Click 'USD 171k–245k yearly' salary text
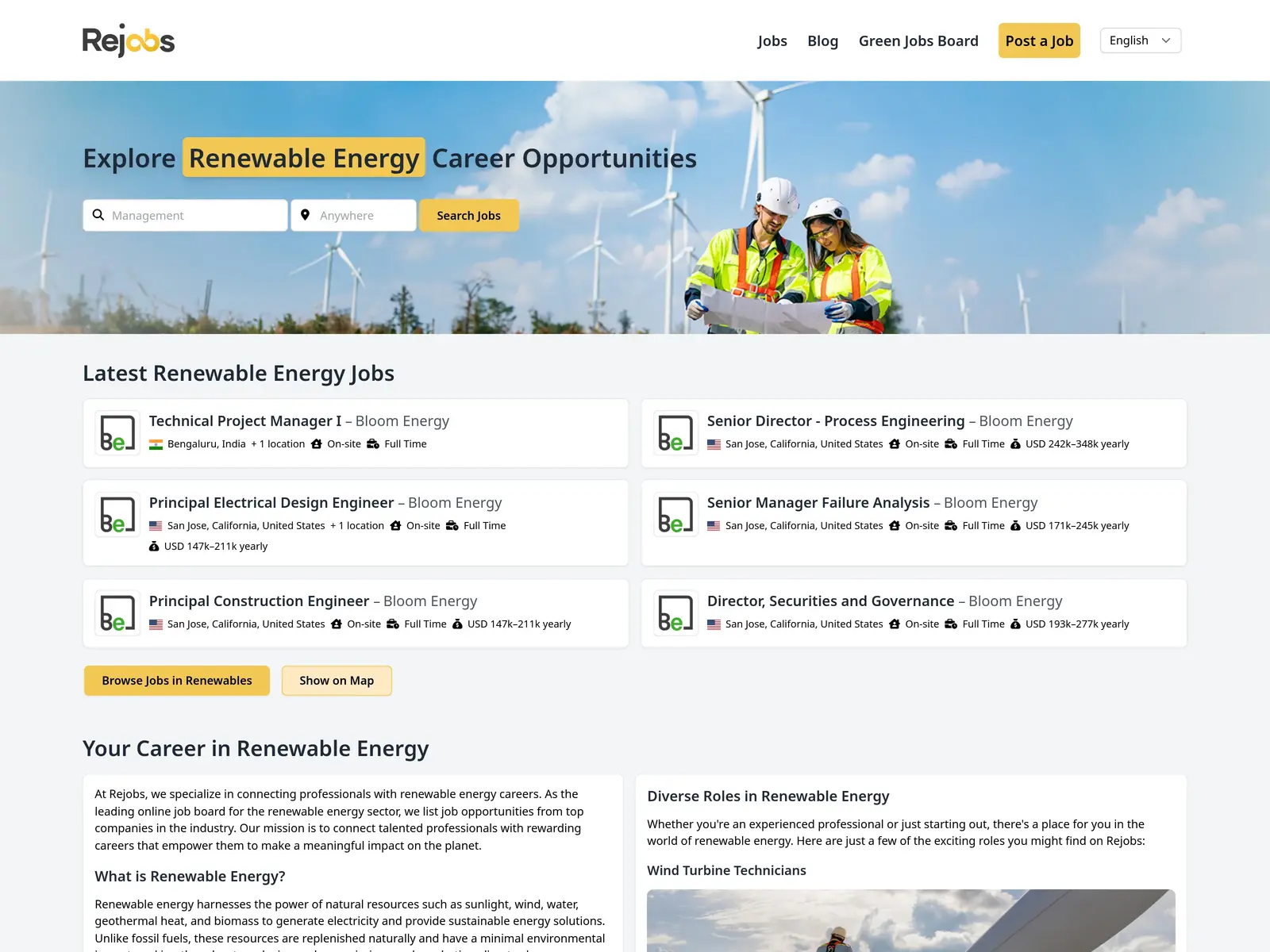This screenshot has width=1270, height=952. [x=1077, y=526]
